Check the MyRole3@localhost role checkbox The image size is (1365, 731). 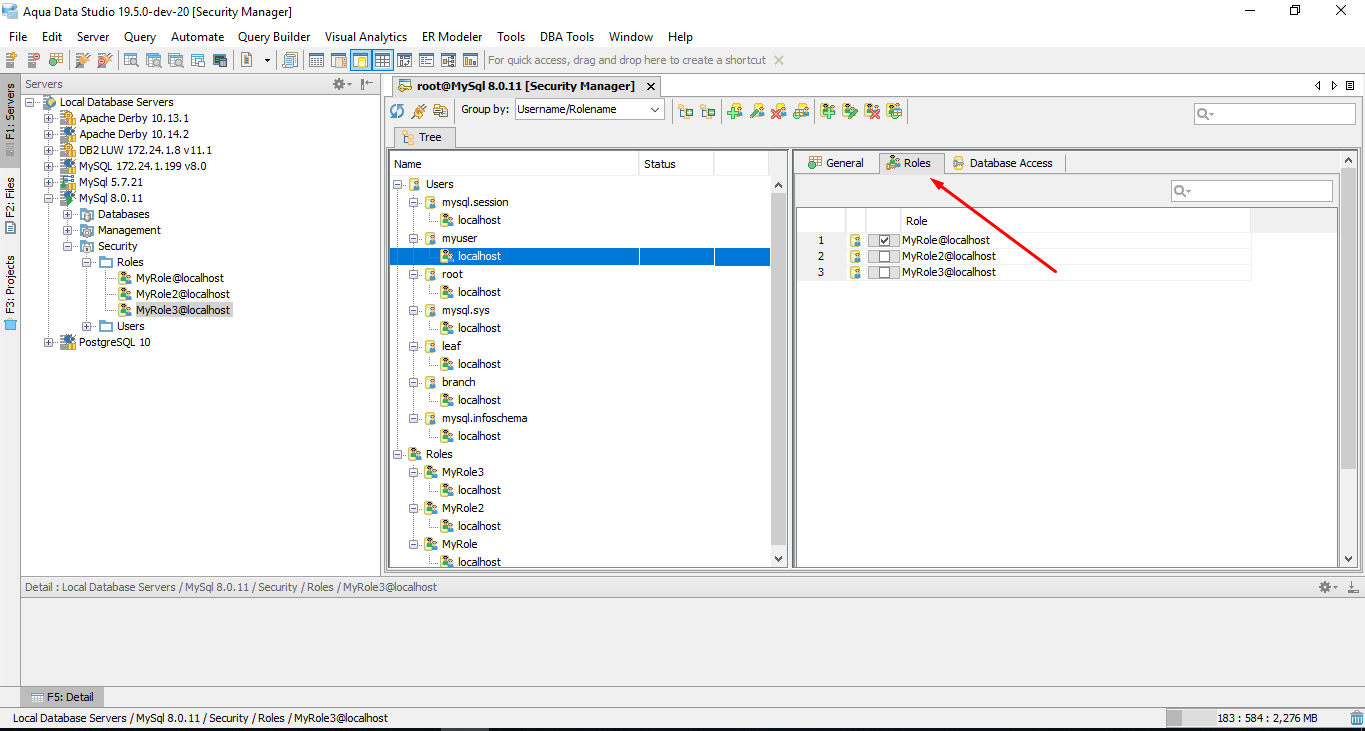point(884,272)
